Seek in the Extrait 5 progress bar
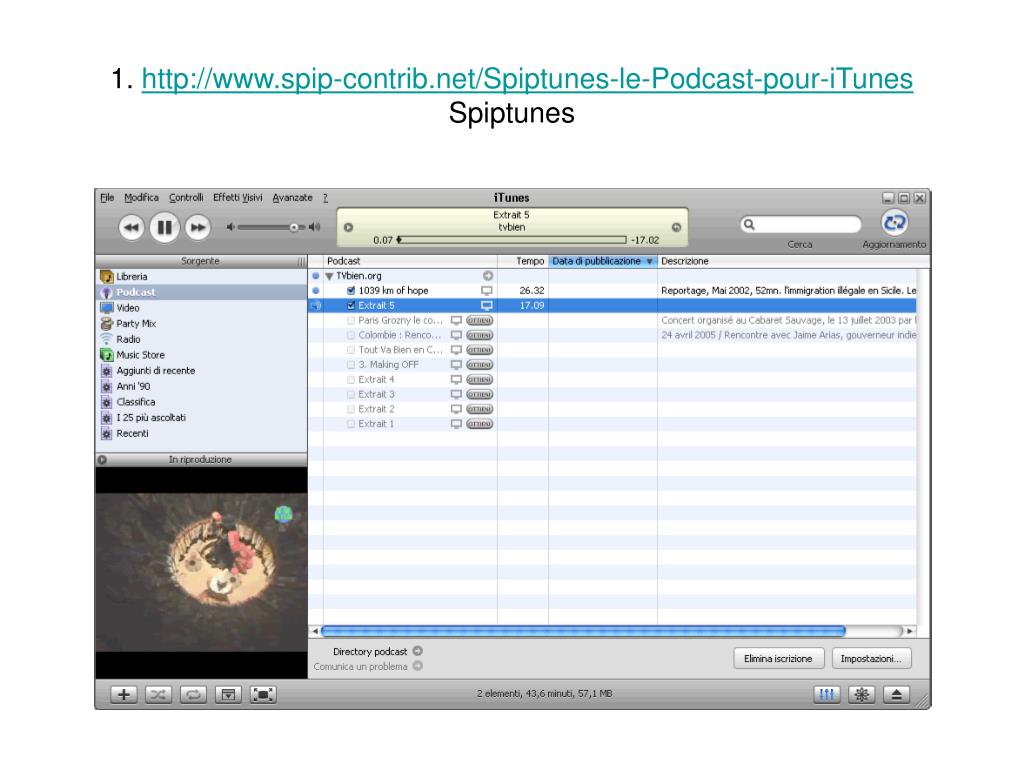This screenshot has width=1024, height=768. [511, 240]
